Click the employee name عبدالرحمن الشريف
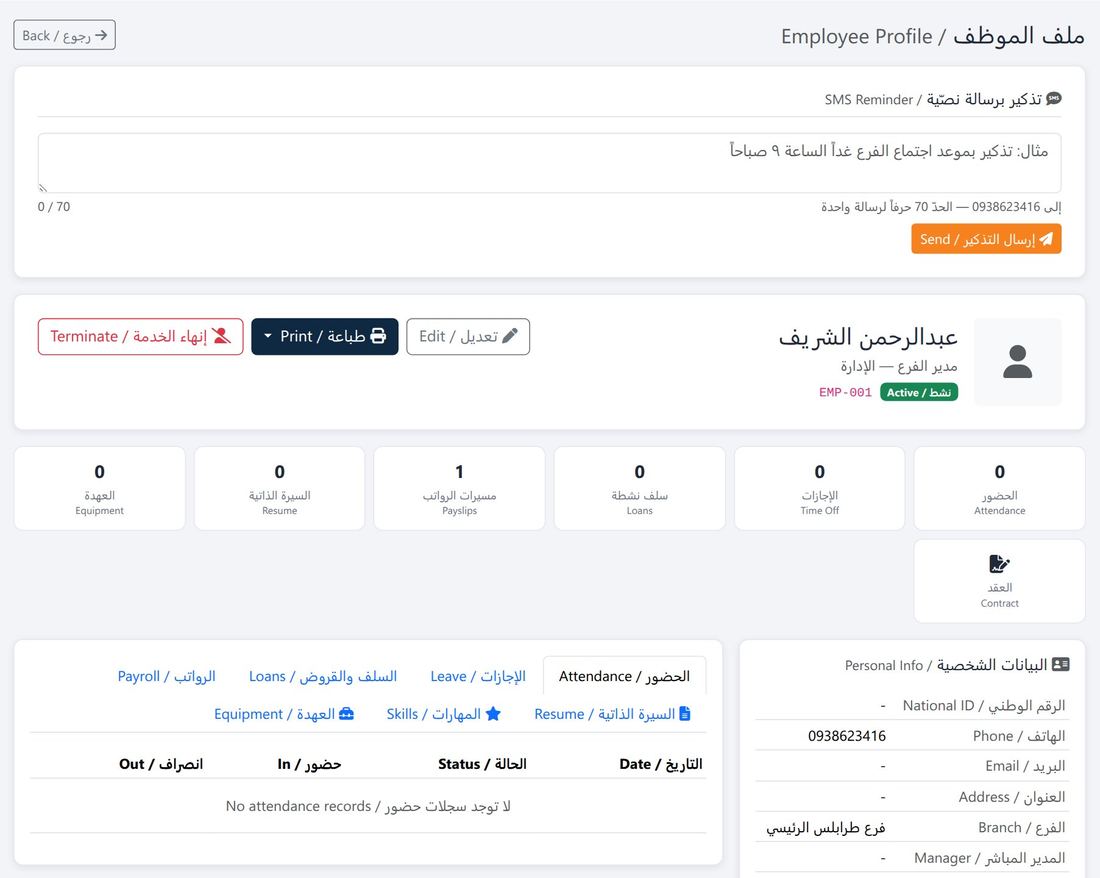1100x878 pixels. tap(868, 337)
